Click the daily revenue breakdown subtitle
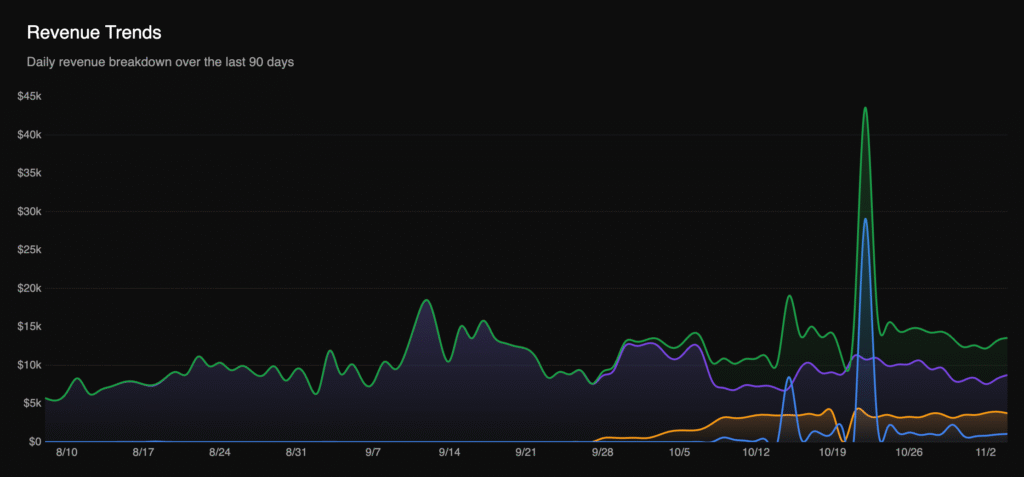The image size is (1024, 477). [160, 62]
